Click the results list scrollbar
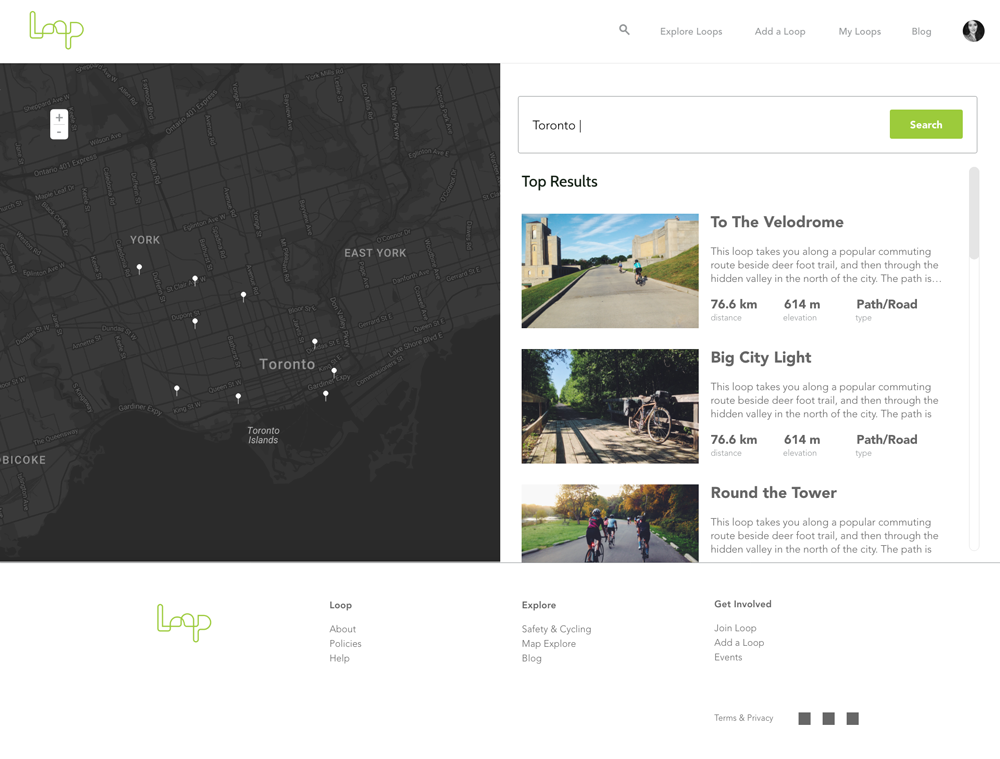This screenshot has height=759, width=1000. coord(974,213)
